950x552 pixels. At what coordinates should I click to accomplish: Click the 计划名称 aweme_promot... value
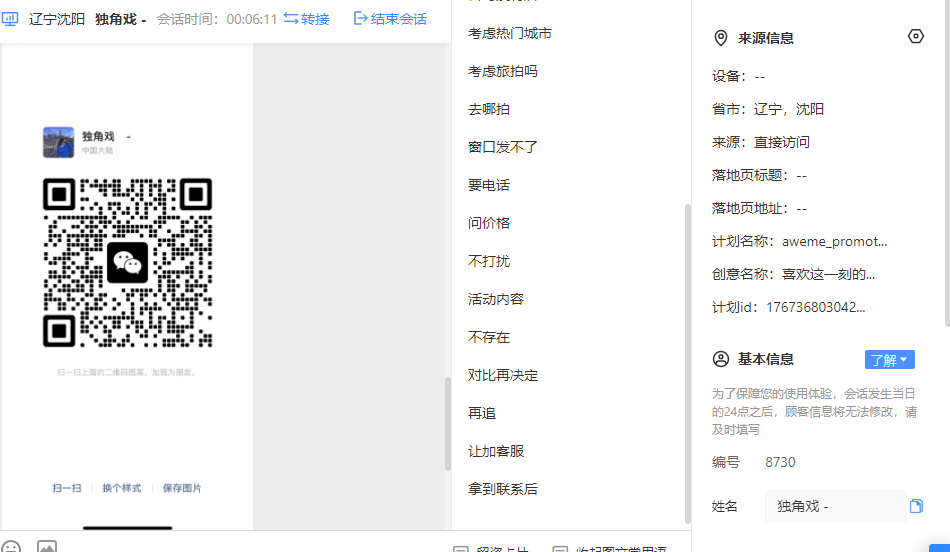pos(834,242)
